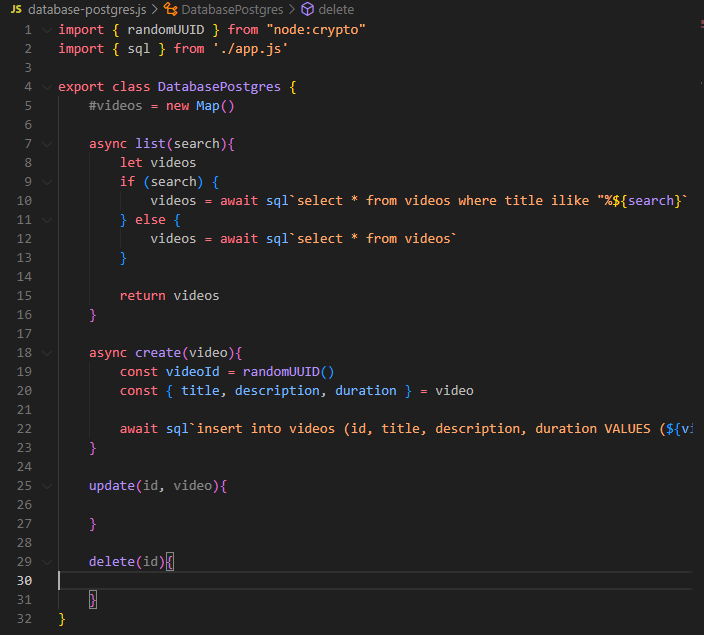Viewport: 704px width, 635px height.
Task: Click the DatabasePostgres class name on line 4
Action: [x=219, y=87]
